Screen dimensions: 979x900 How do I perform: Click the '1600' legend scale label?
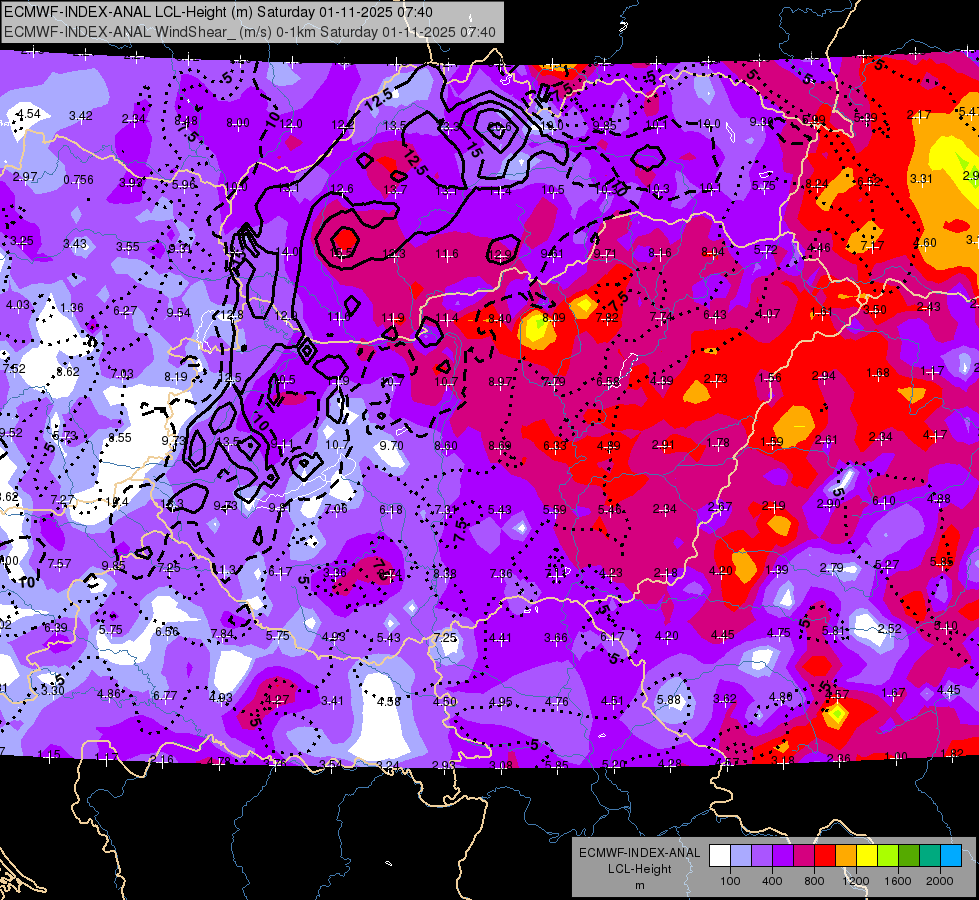pos(898,881)
